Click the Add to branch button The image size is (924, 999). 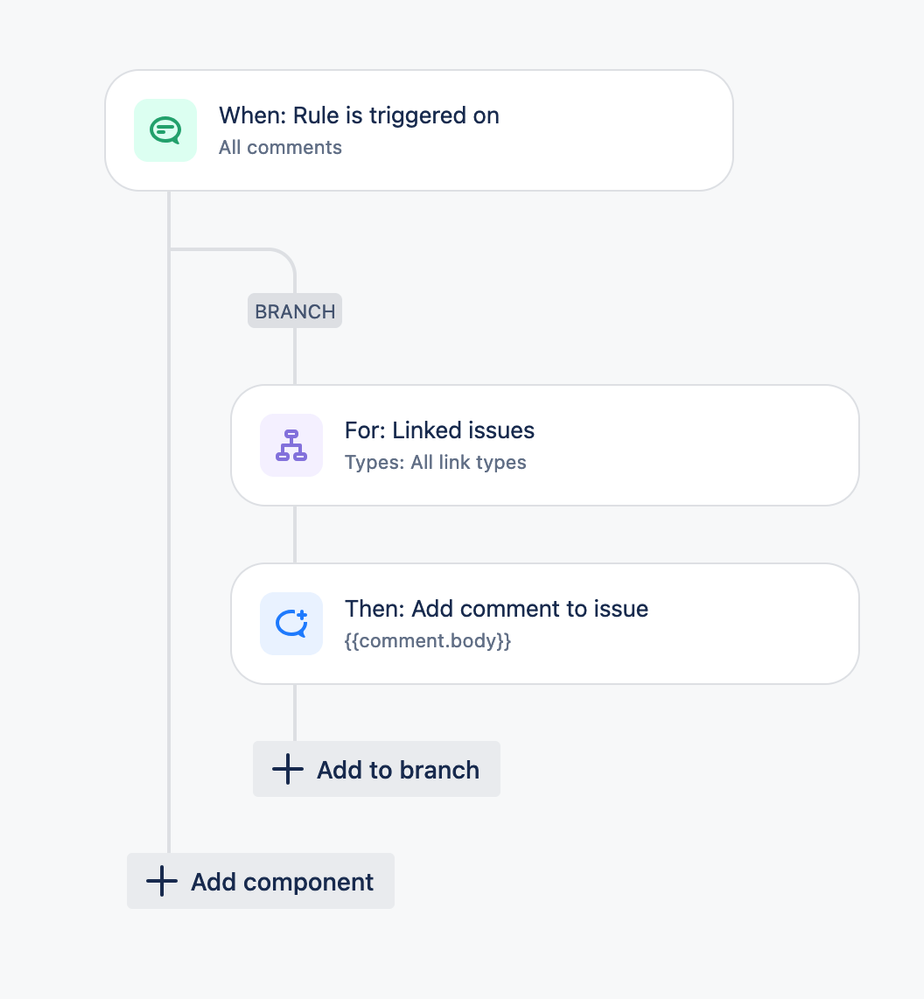coord(377,769)
